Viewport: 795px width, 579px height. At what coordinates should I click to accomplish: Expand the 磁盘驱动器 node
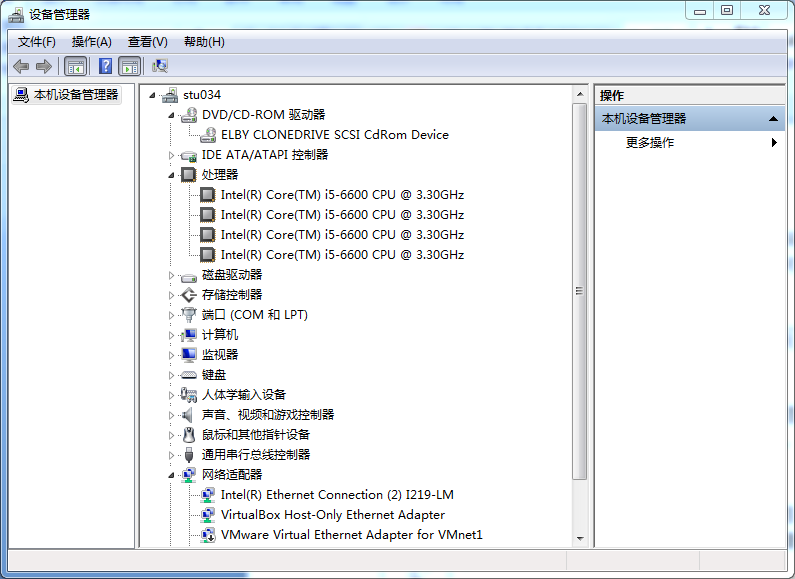point(171,275)
